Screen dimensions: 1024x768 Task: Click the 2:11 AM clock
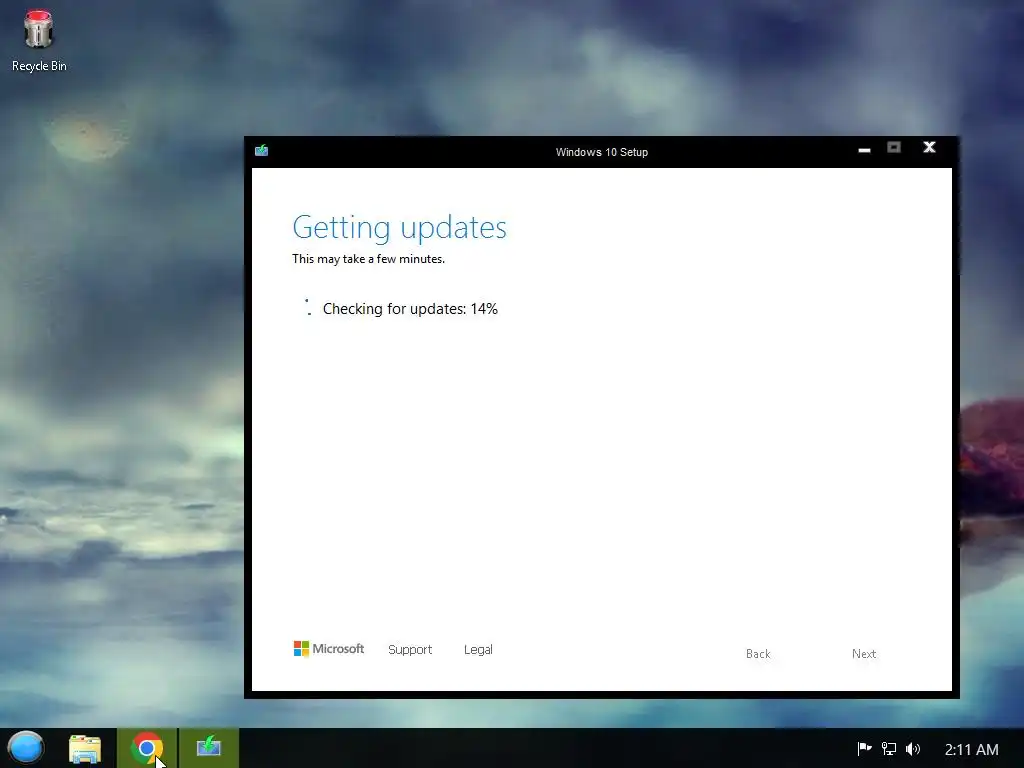(971, 749)
